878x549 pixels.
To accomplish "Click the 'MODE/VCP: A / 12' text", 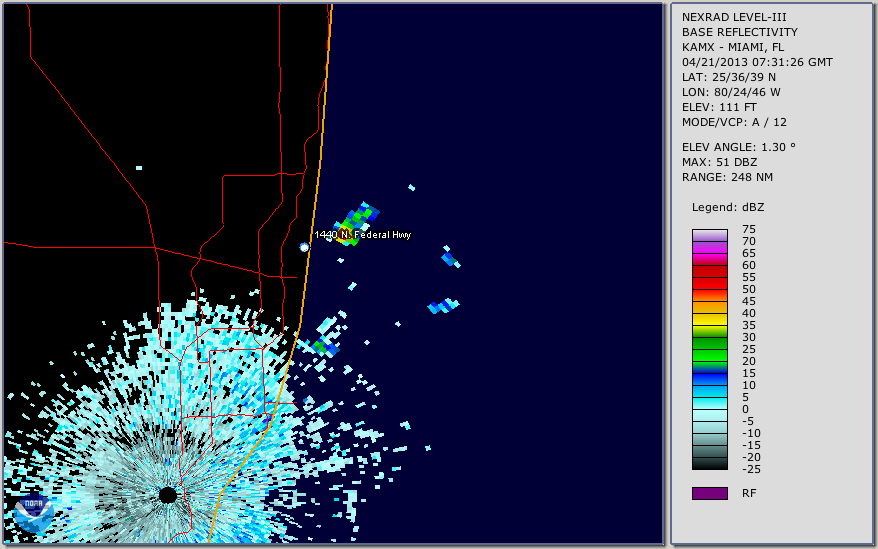I will (734, 122).
